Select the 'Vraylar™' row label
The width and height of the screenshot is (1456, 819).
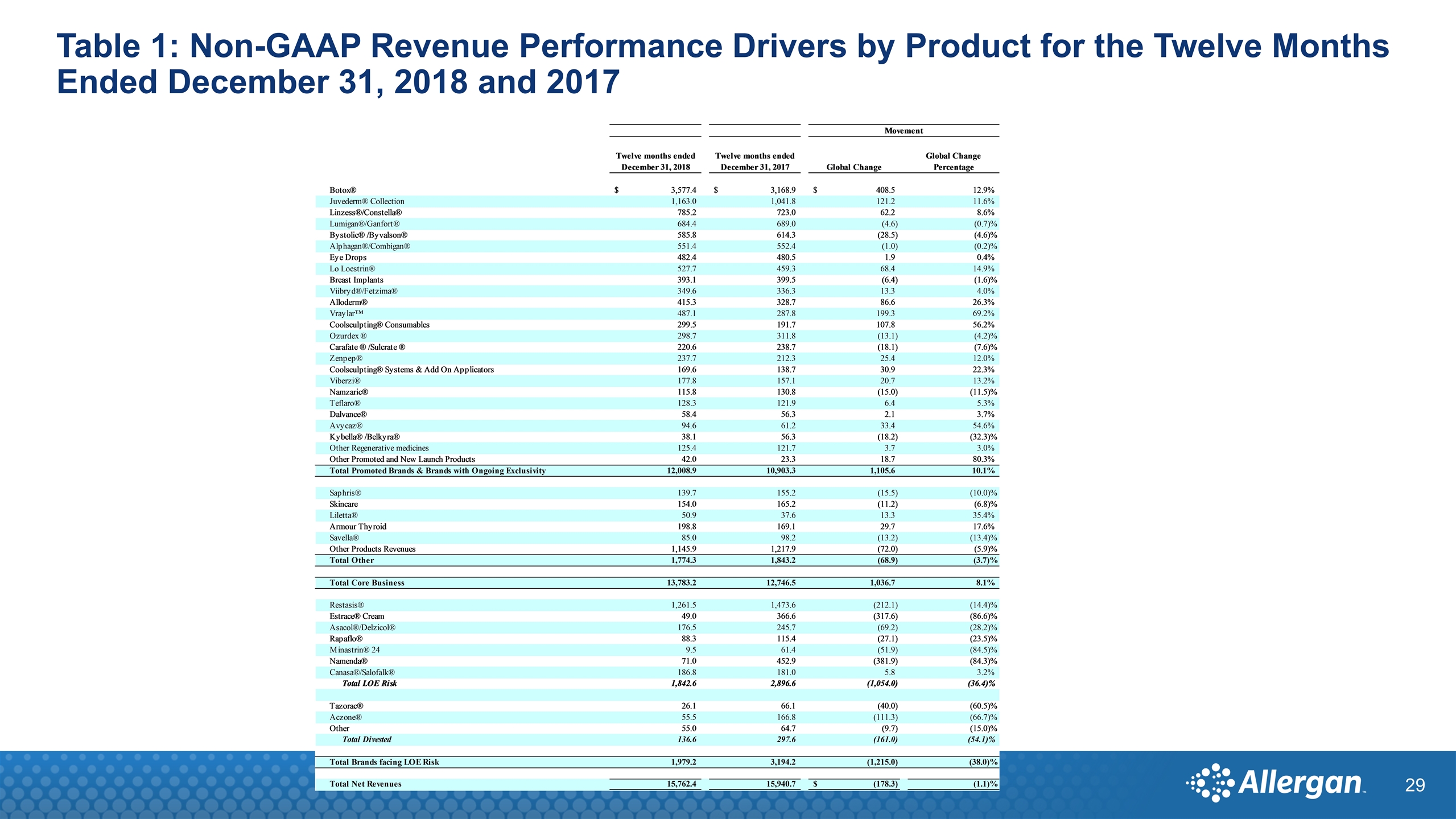(x=347, y=313)
